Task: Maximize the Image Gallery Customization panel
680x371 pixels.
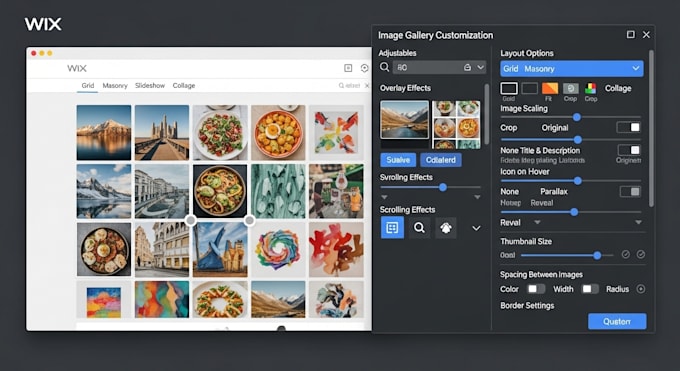Action: point(631,34)
